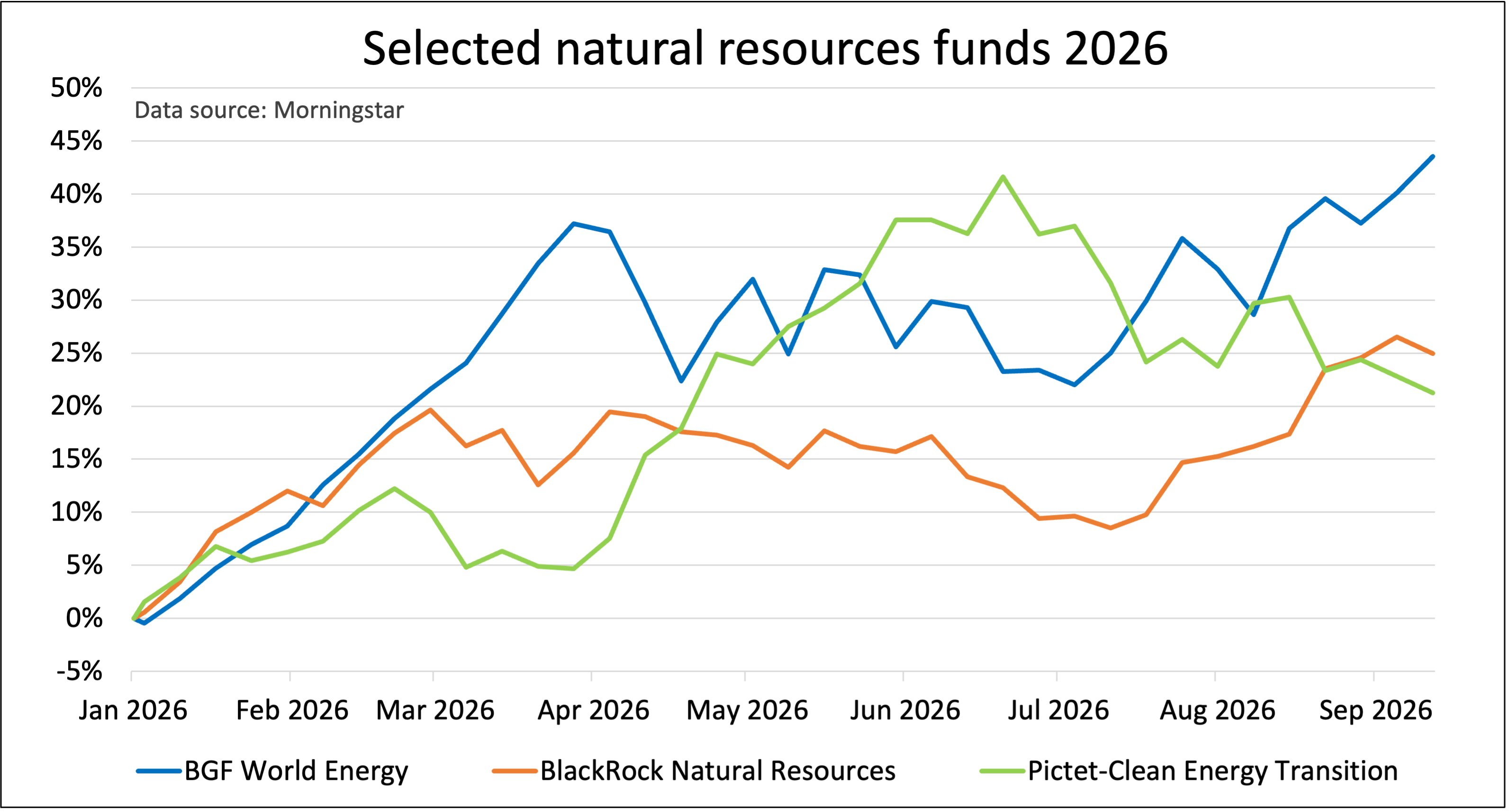The width and height of the screenshot is (1509, 812).
Task: Click the chart title 'Selected natural resources funds 2026'
Action: [x=765, y=48]
